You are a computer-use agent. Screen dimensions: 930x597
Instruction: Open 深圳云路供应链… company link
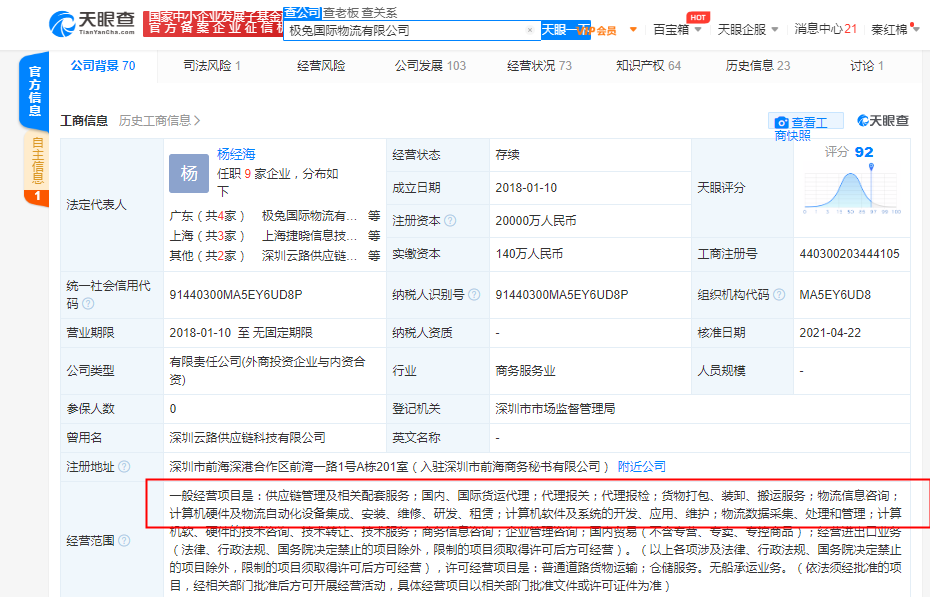310,256
